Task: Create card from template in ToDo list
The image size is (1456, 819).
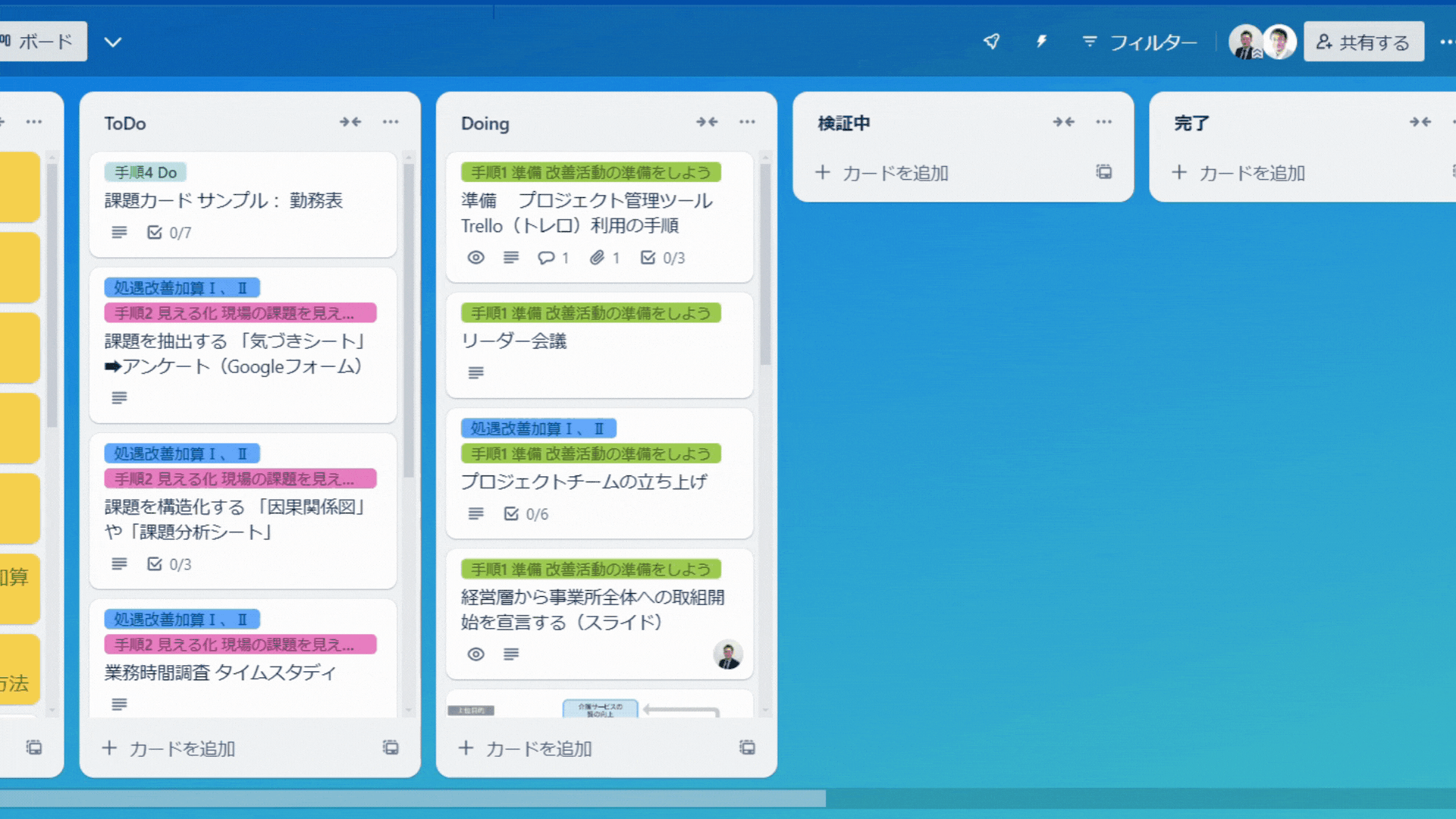Action: coord(391,748)
